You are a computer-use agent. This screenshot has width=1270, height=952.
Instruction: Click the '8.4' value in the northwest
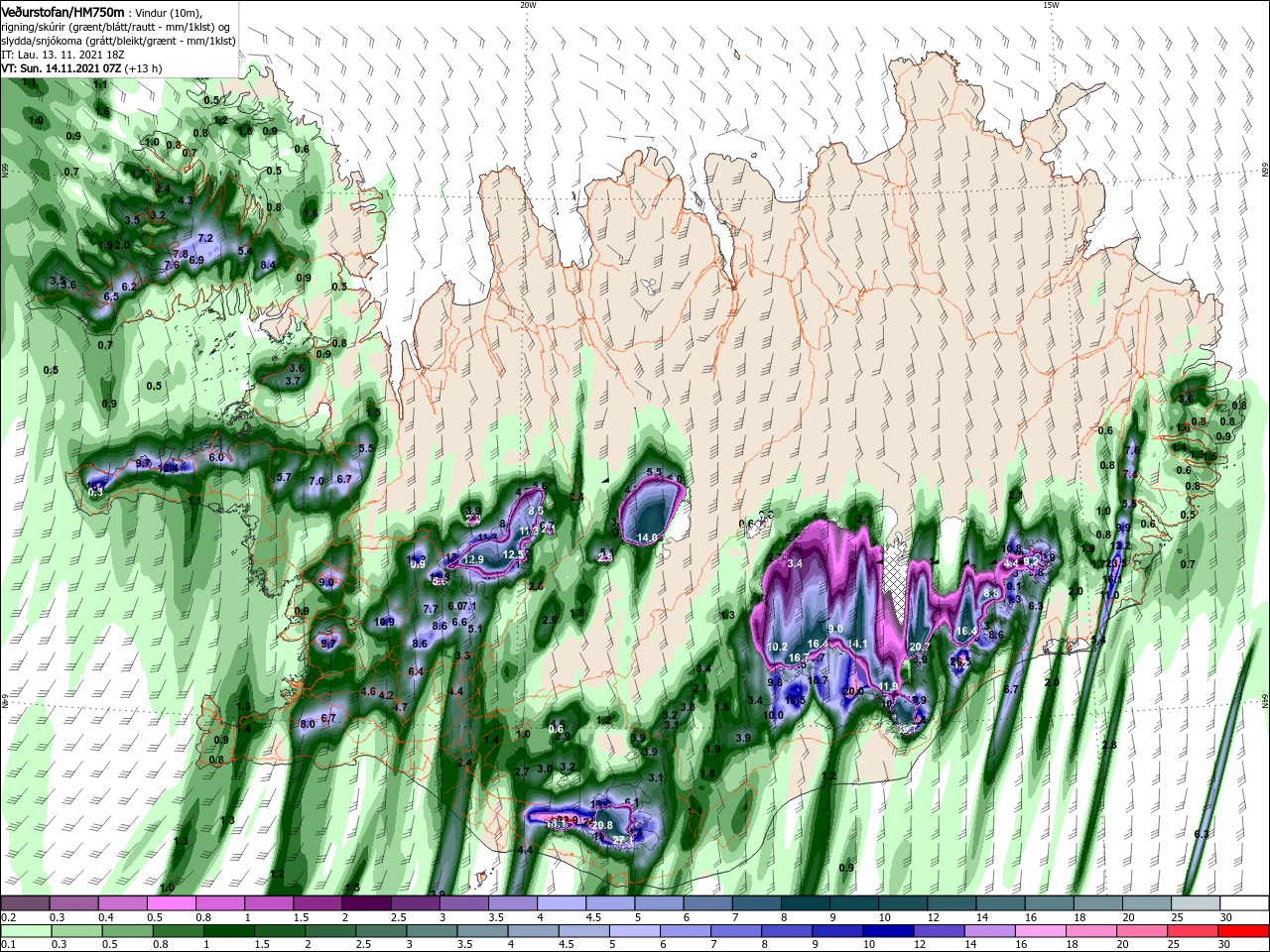pyautogui.click(x=268, y=265)
